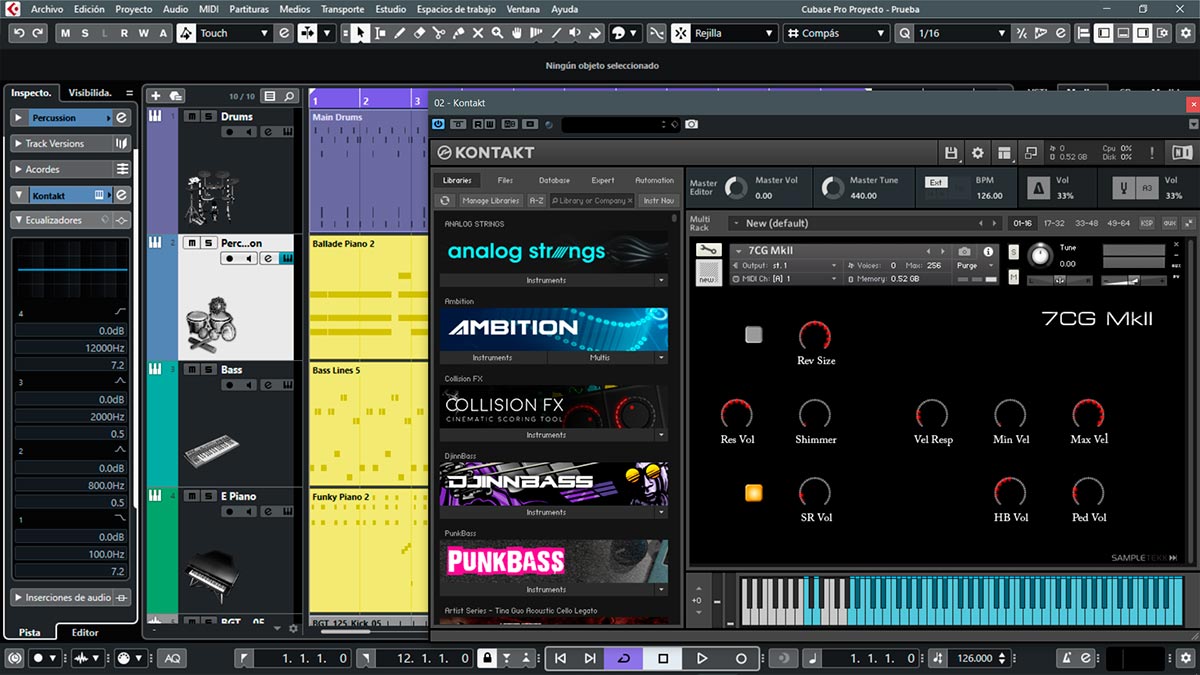Select the hand tool in Cubase toolbar
The width and height of the screenshot is (1200, 675).
pyautogui.click(x=517, y=33)
